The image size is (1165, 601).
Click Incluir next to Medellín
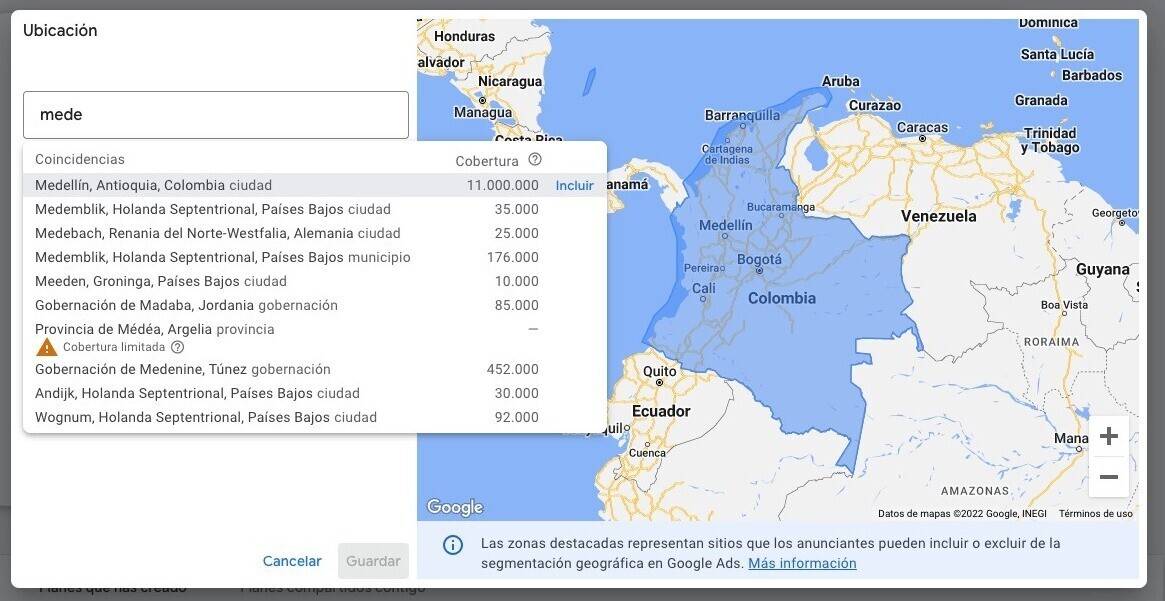pos(574,185)
